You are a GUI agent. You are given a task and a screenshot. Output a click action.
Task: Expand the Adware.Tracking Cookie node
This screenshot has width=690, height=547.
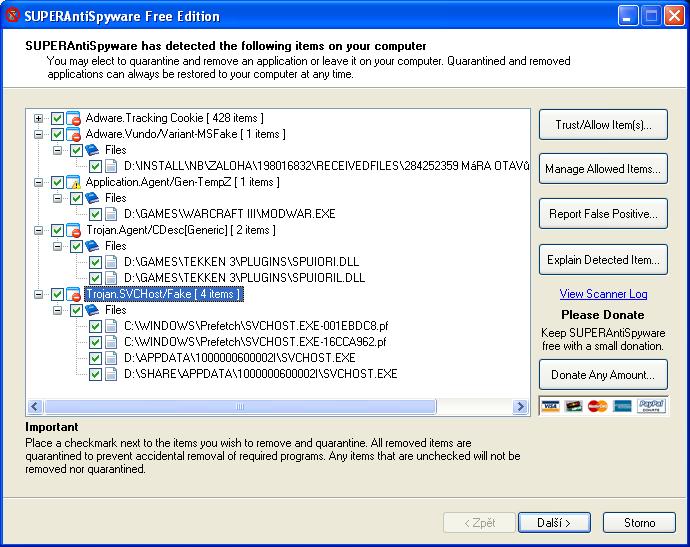pos(39,118)
